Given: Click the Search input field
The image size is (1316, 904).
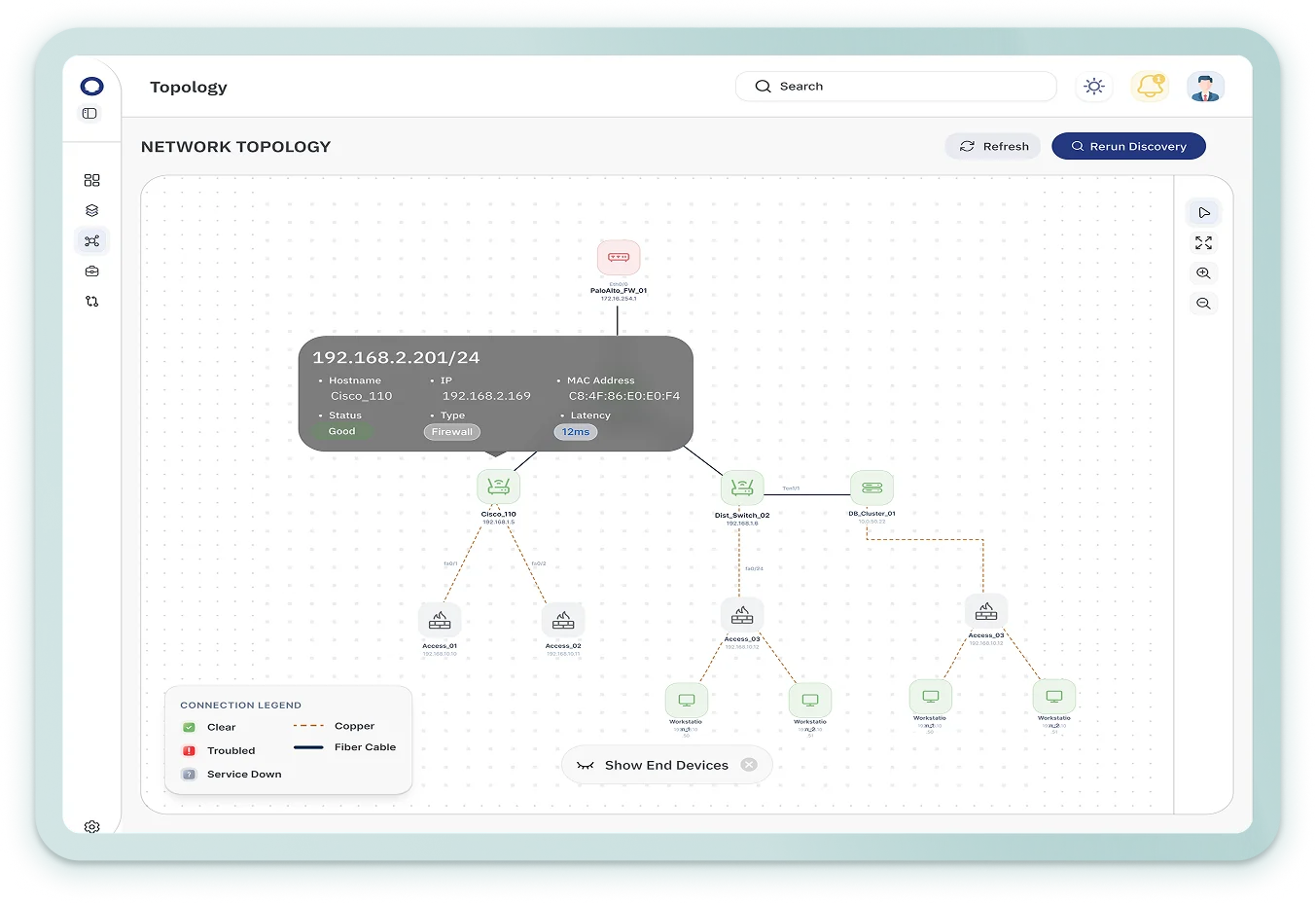Looking at the screenshot, I should click(896, 87).
